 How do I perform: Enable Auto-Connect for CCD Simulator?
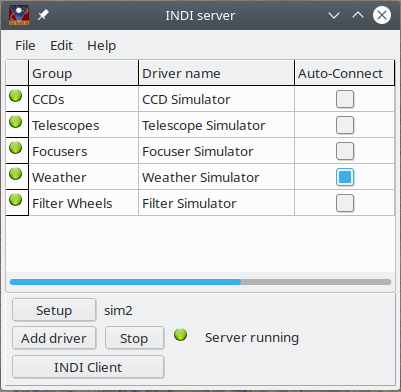tap(345, 99)
